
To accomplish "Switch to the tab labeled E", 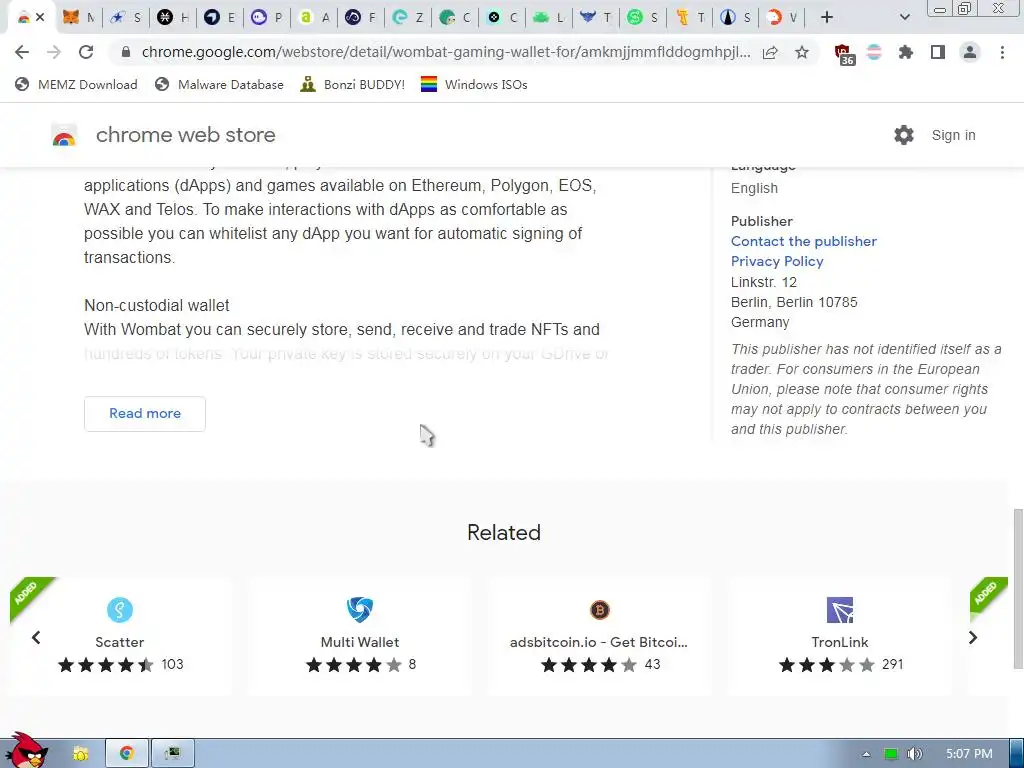I will 219,18.
